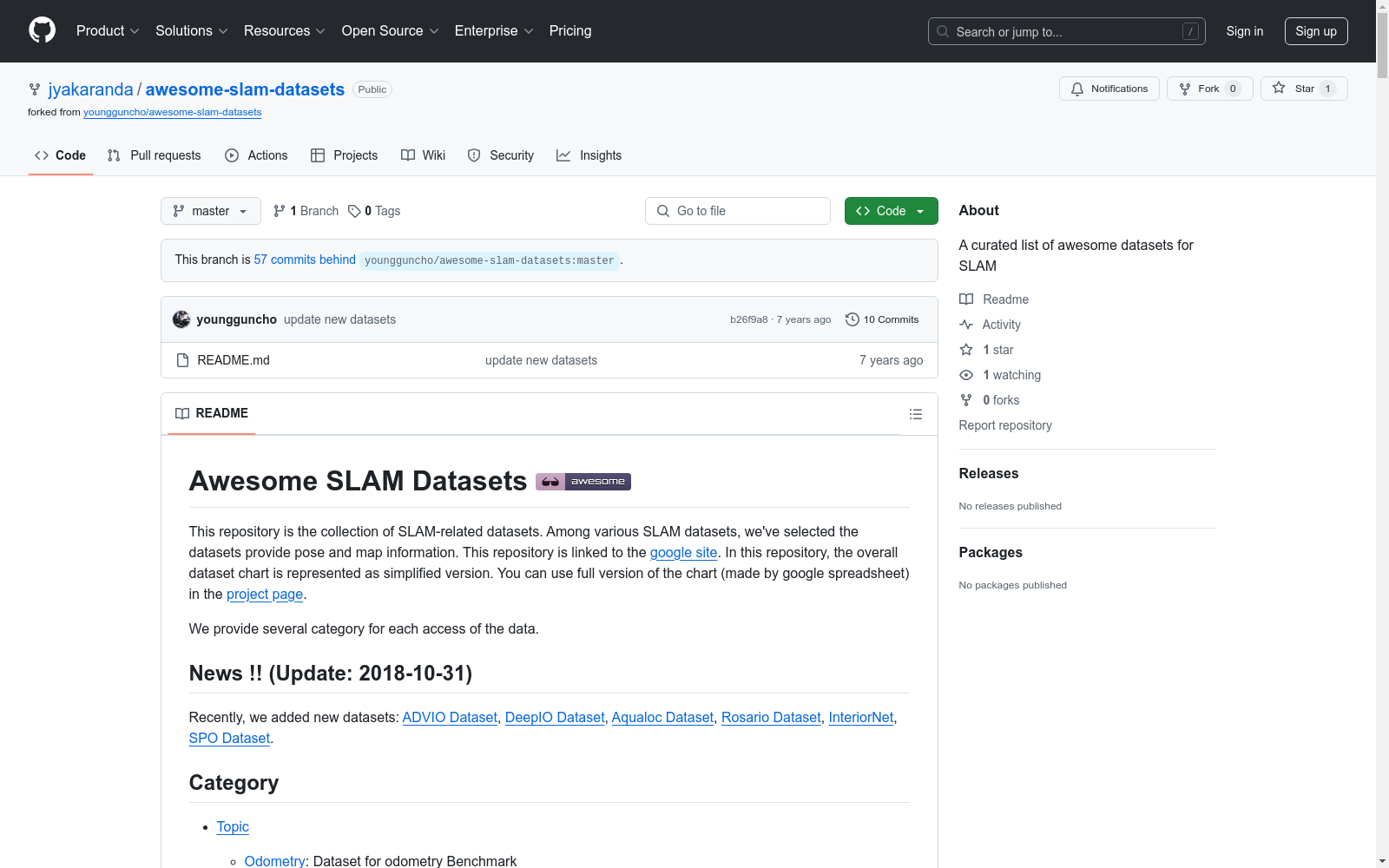This screenshot has height=868, width=1389.
Task: Open the Security tab
Action: [x=501, y=155]
